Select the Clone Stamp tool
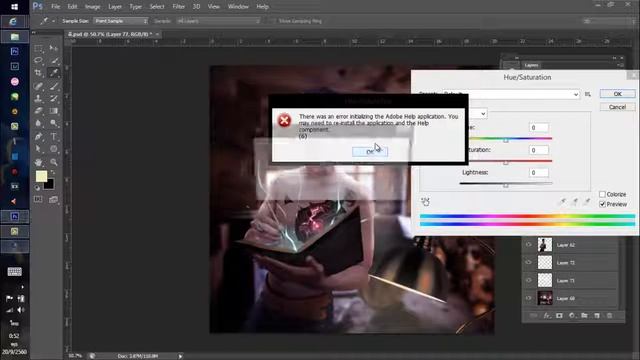 [38, 98]
